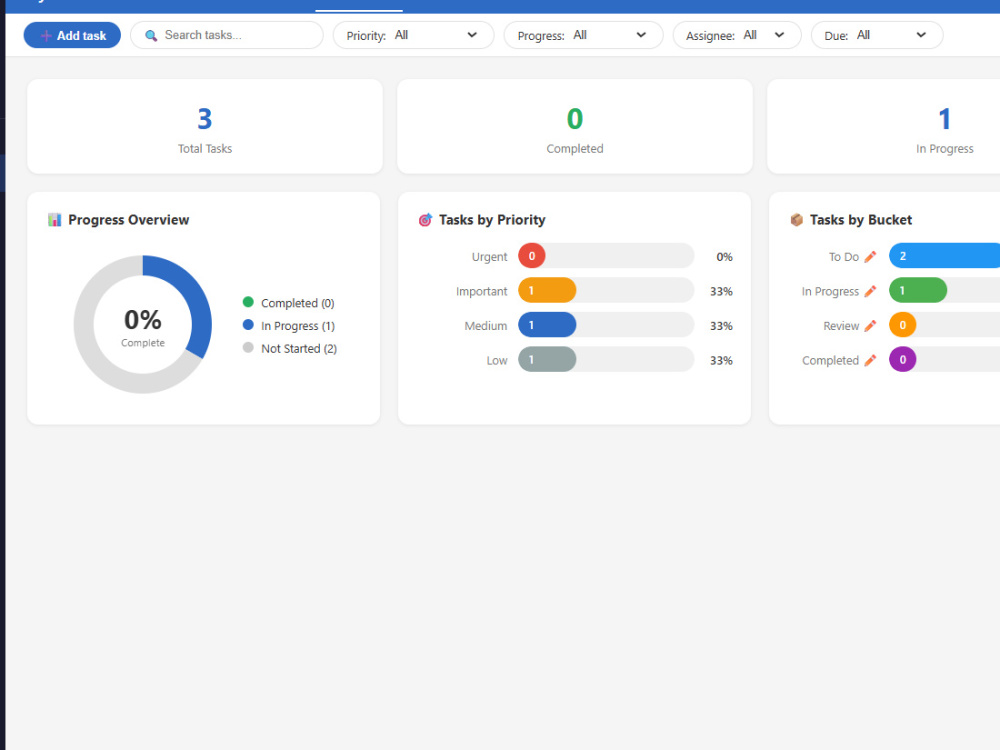Click the Important priority label

click(x=482, y=291)
